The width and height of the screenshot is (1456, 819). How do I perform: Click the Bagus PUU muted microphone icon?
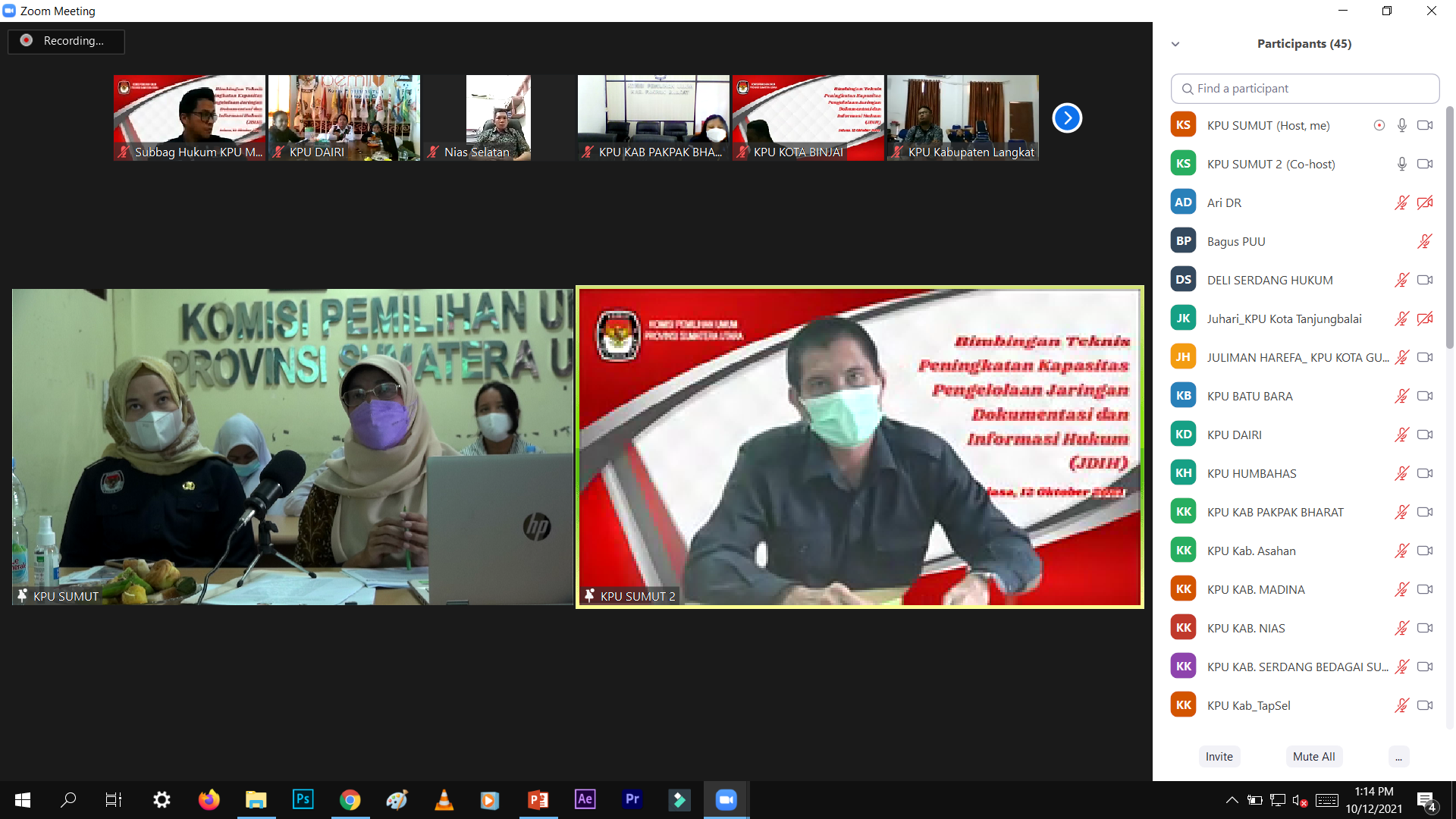point(1424,241)
